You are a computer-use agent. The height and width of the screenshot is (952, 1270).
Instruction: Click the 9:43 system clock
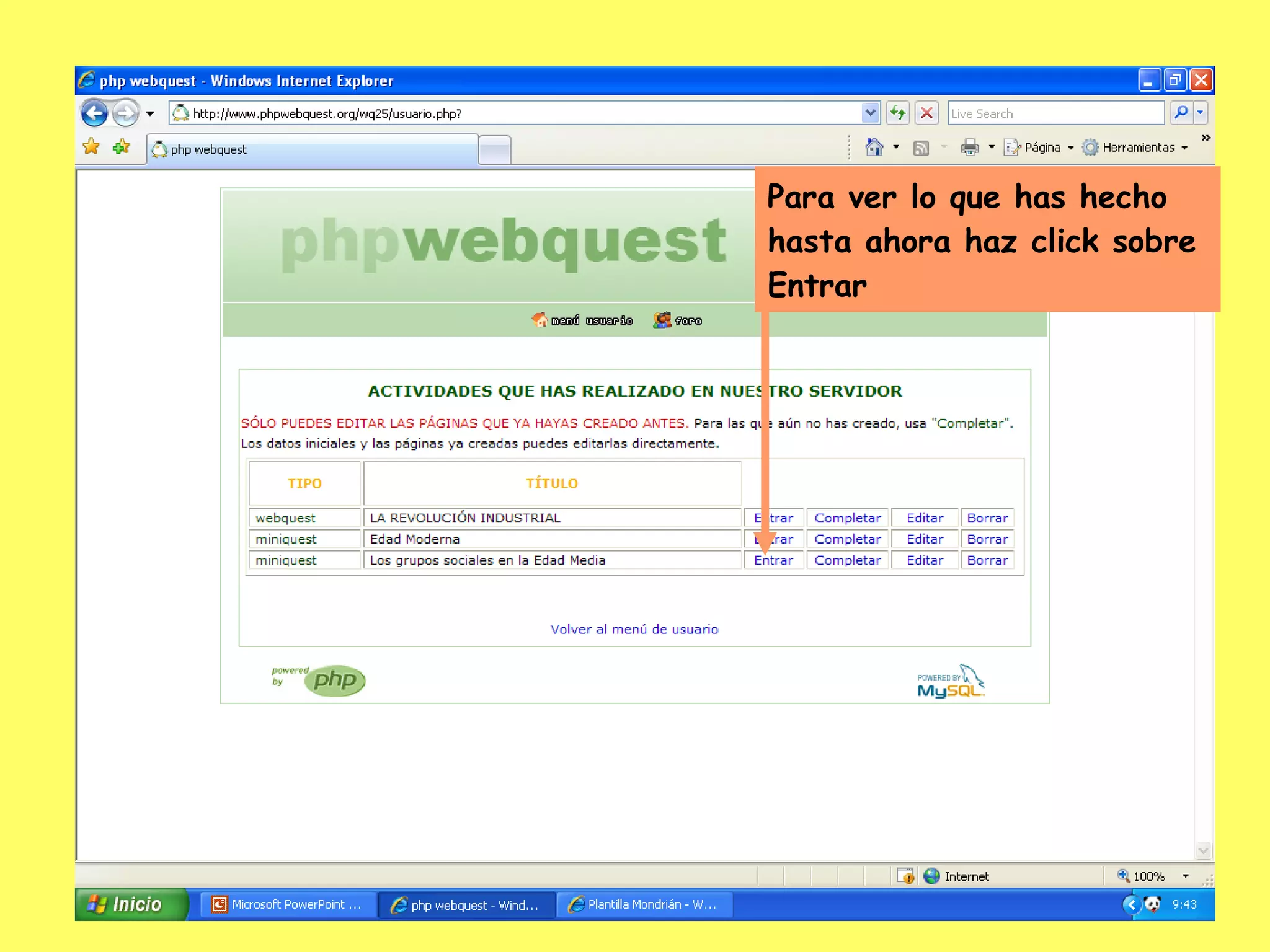pyautogui.click(x=1184, y=904)
